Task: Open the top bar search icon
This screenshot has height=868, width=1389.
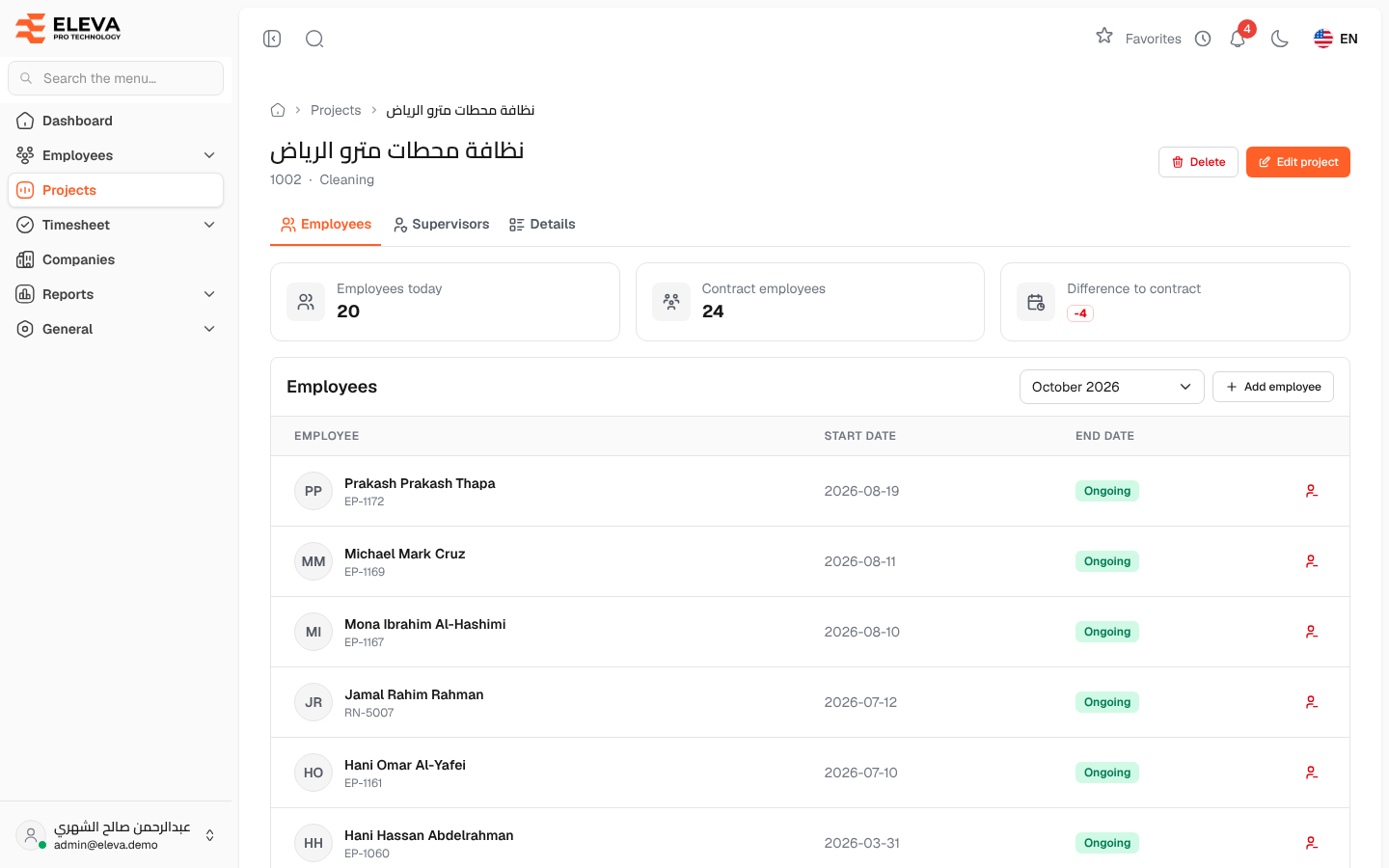Action: (x=314, y=39)
